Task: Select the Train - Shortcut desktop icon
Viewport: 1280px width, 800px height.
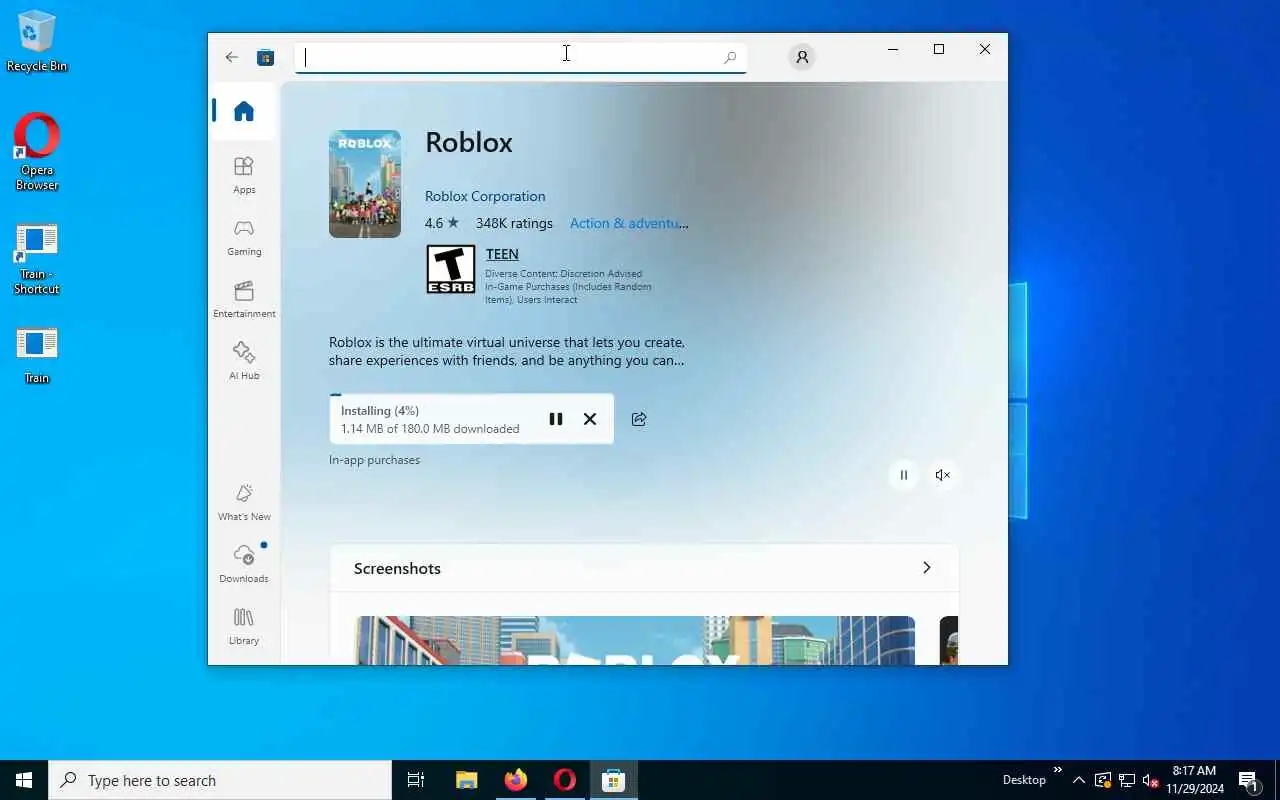Action: coord(37,260)
